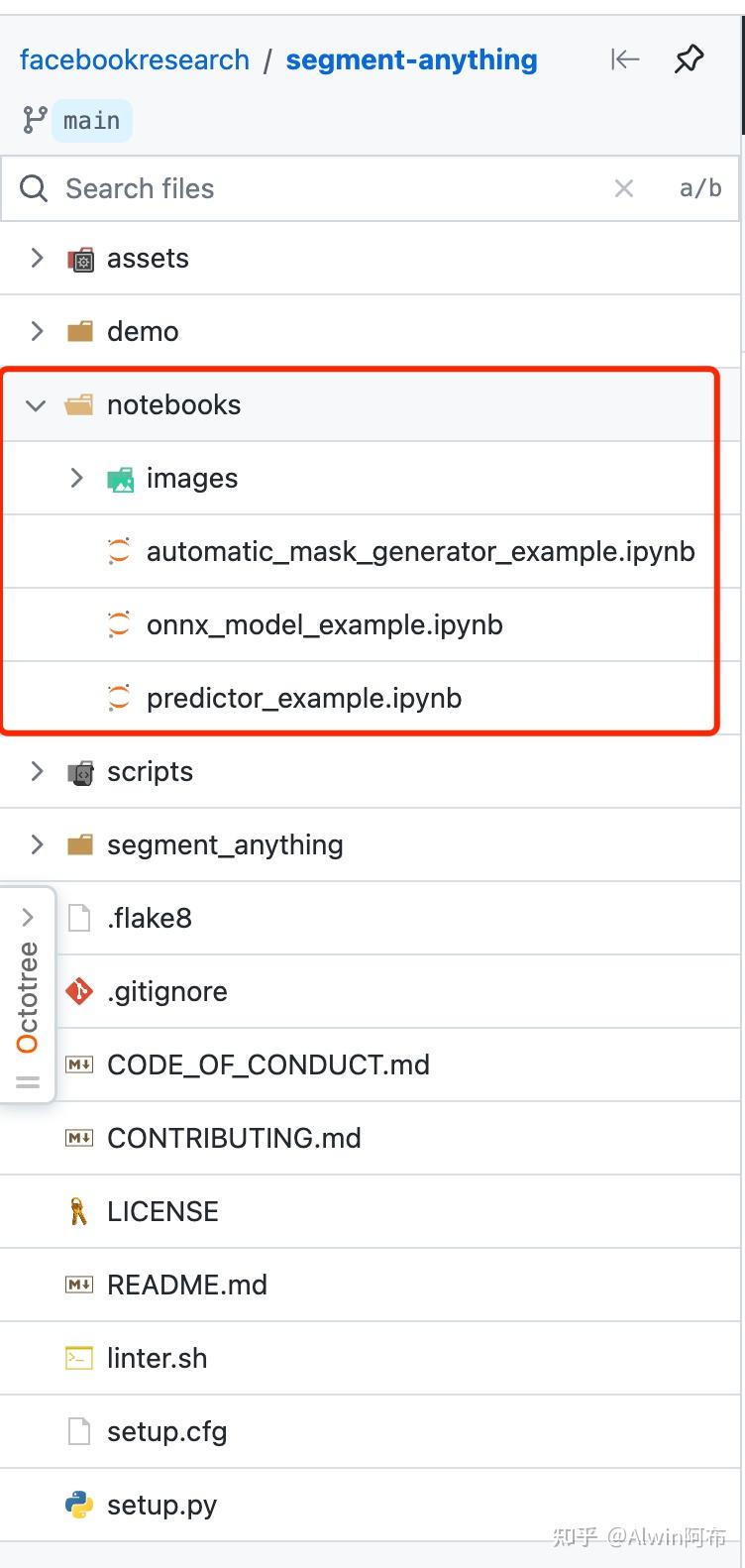Open the segment-anything repository link
The image size is (745, 1568).
(411, 59)
